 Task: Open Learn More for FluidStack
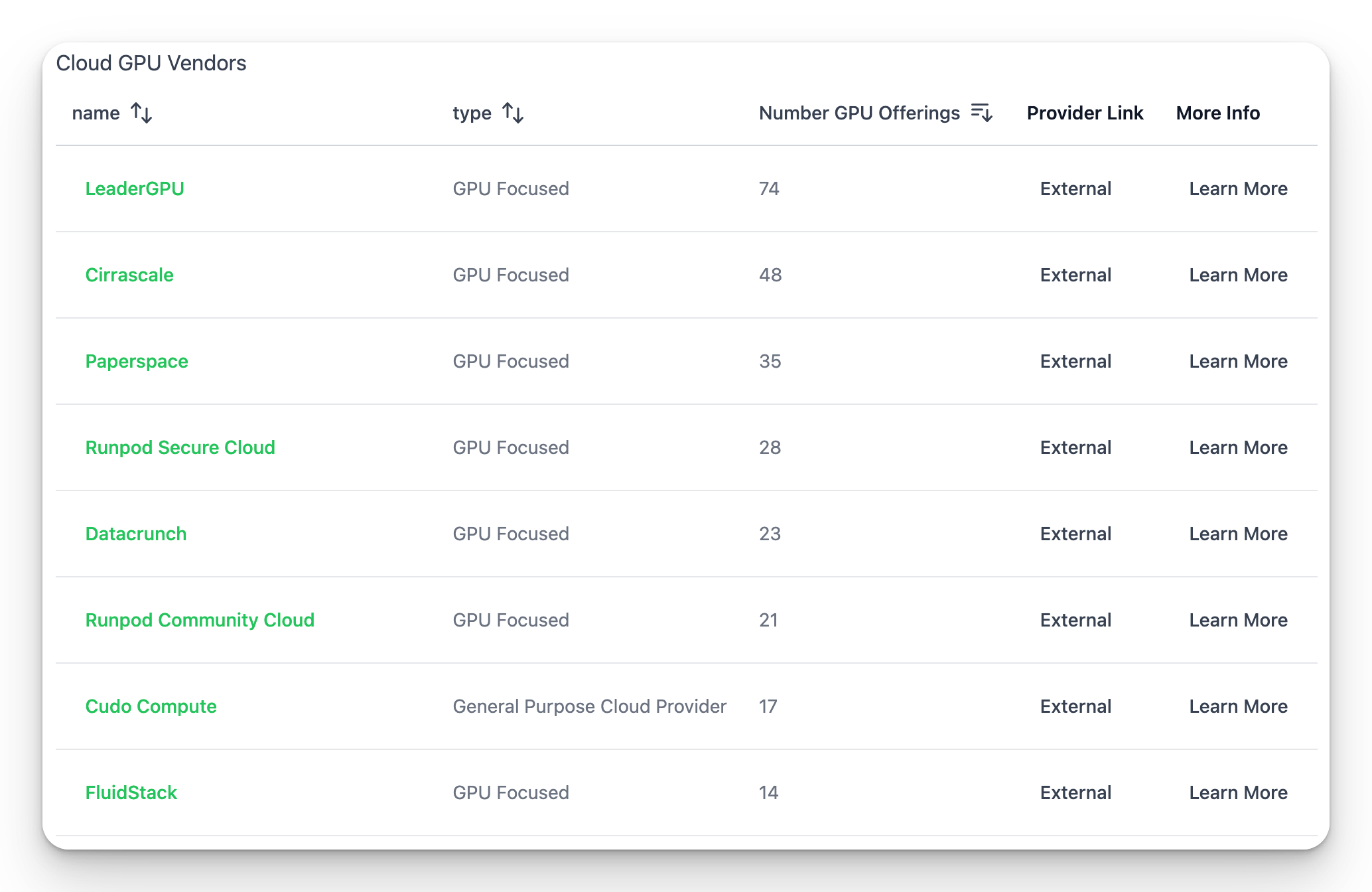click(x=1238, y=792)
